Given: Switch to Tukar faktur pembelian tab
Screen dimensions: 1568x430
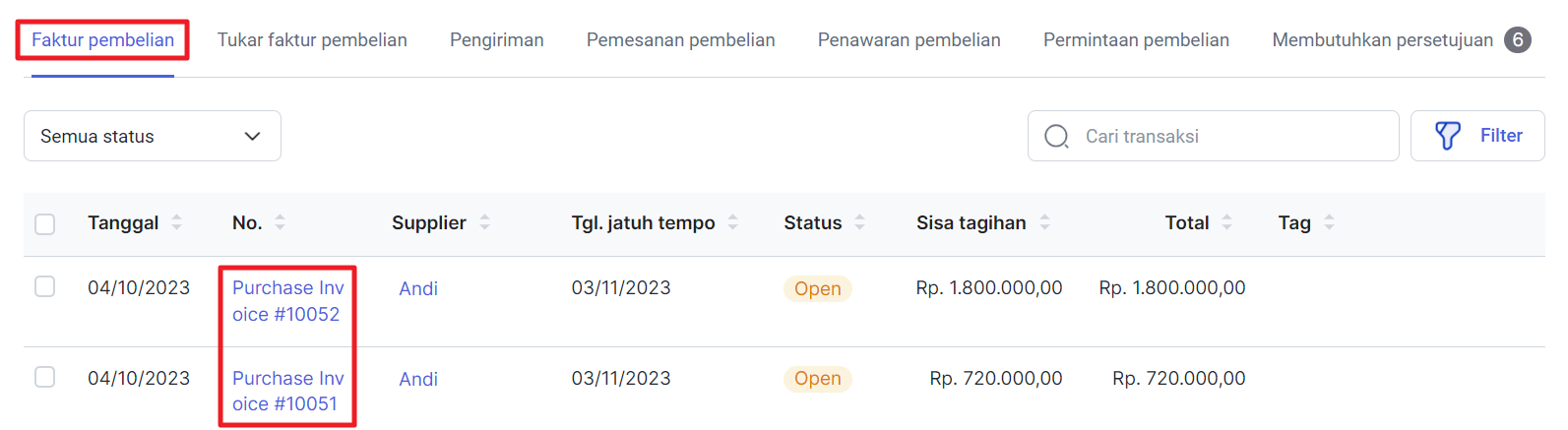Looking at the screenshot, I should (312, 40).
